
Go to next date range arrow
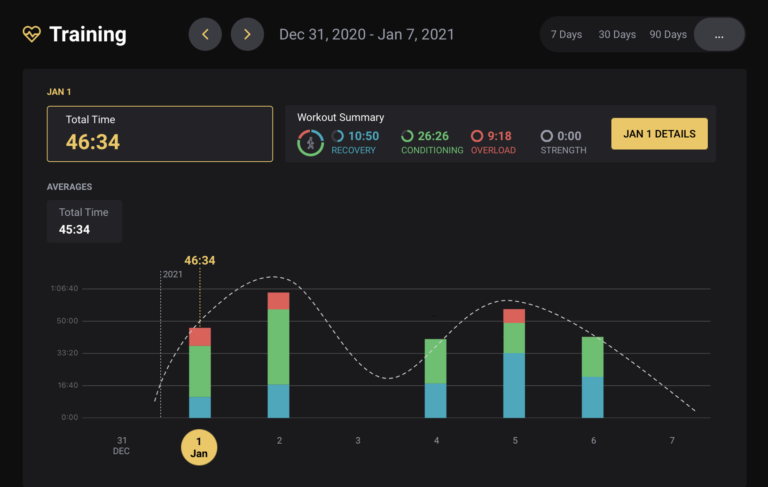(247, 34)
